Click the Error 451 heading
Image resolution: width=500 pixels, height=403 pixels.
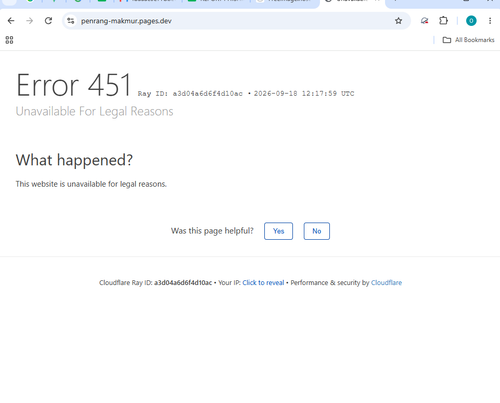74,85
